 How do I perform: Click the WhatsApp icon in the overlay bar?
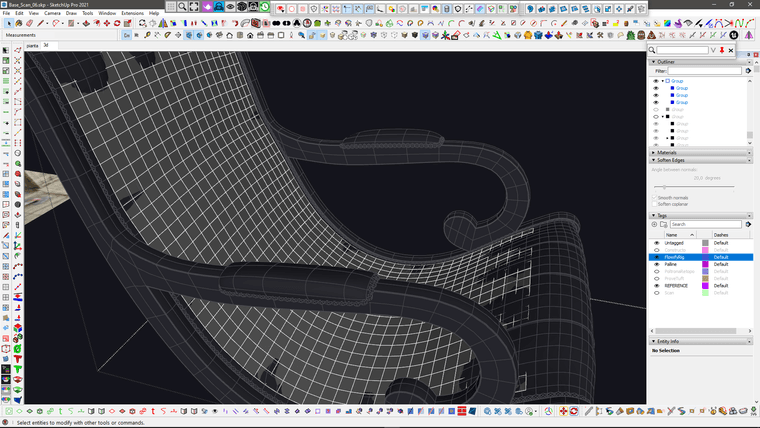tap(265, 7)
